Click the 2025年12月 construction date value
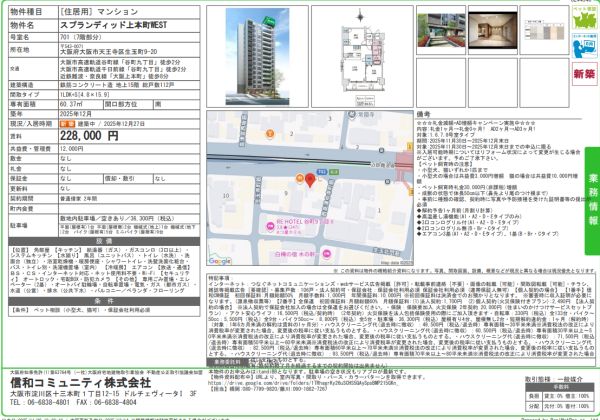600x420 pixels. pos(75,114)
